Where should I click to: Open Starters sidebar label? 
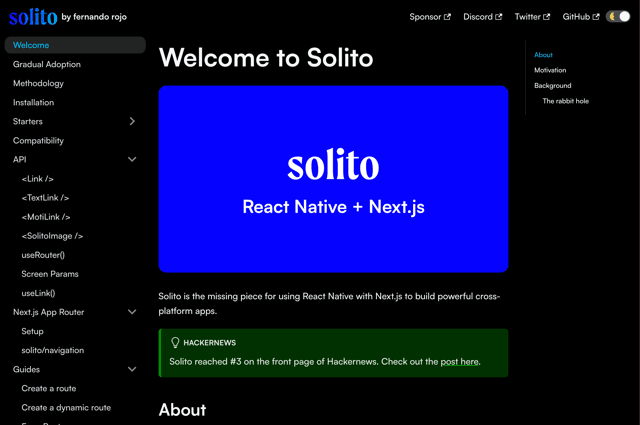[x=28, y=121]
